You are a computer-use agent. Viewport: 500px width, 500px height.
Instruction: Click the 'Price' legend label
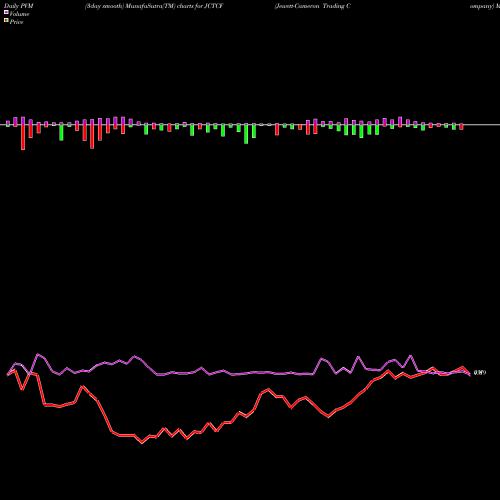(16, 22)
